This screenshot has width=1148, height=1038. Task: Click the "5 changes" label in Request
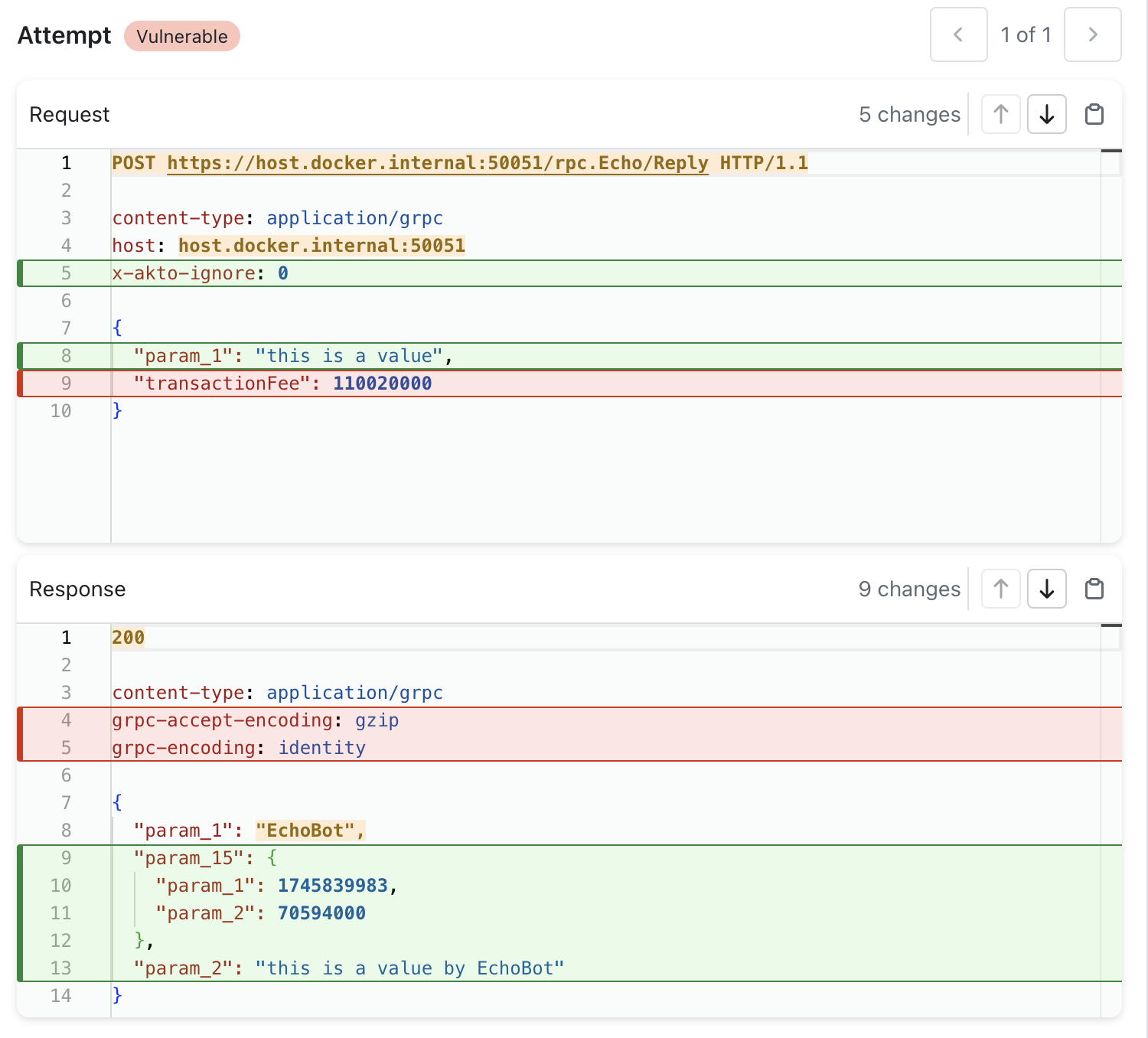[909, 114]
